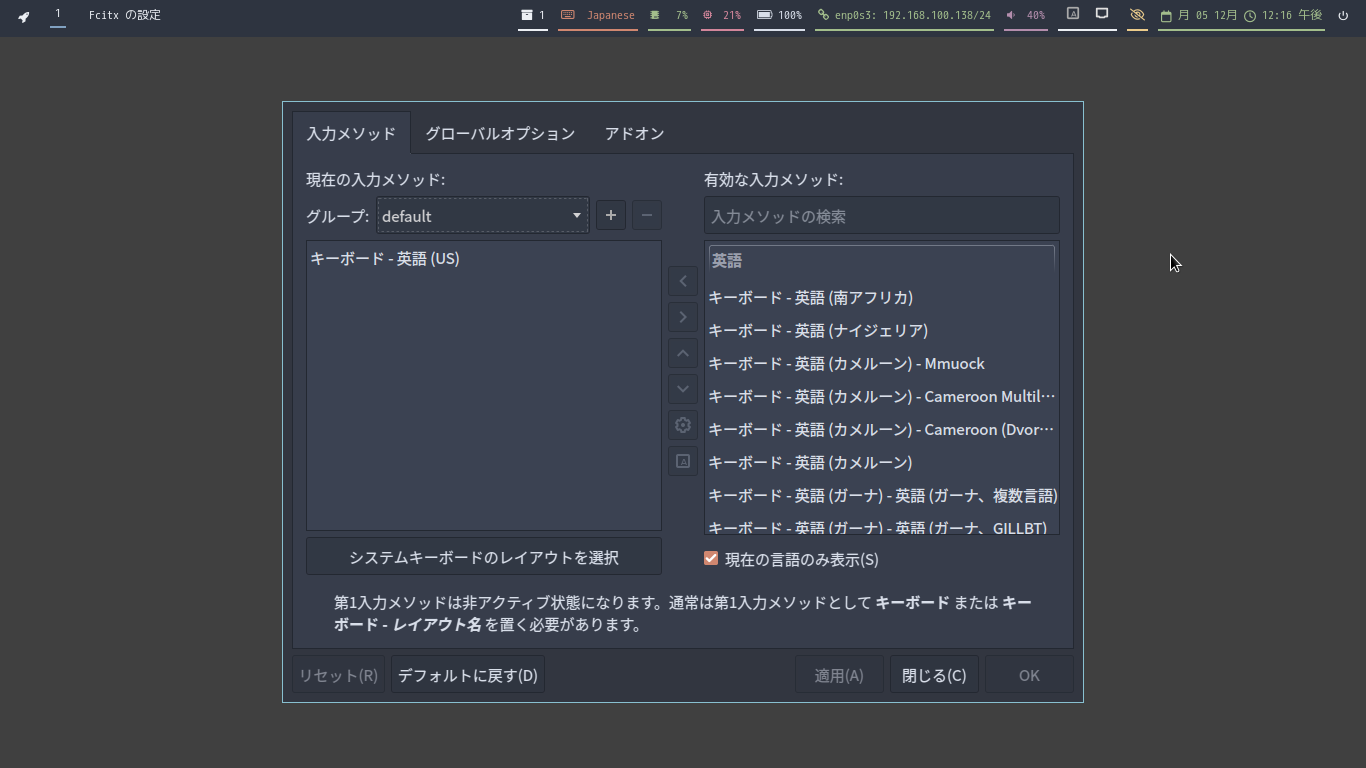Click the volume 40% indicator
1366x768 pixels.
(x=1026, y=15)
